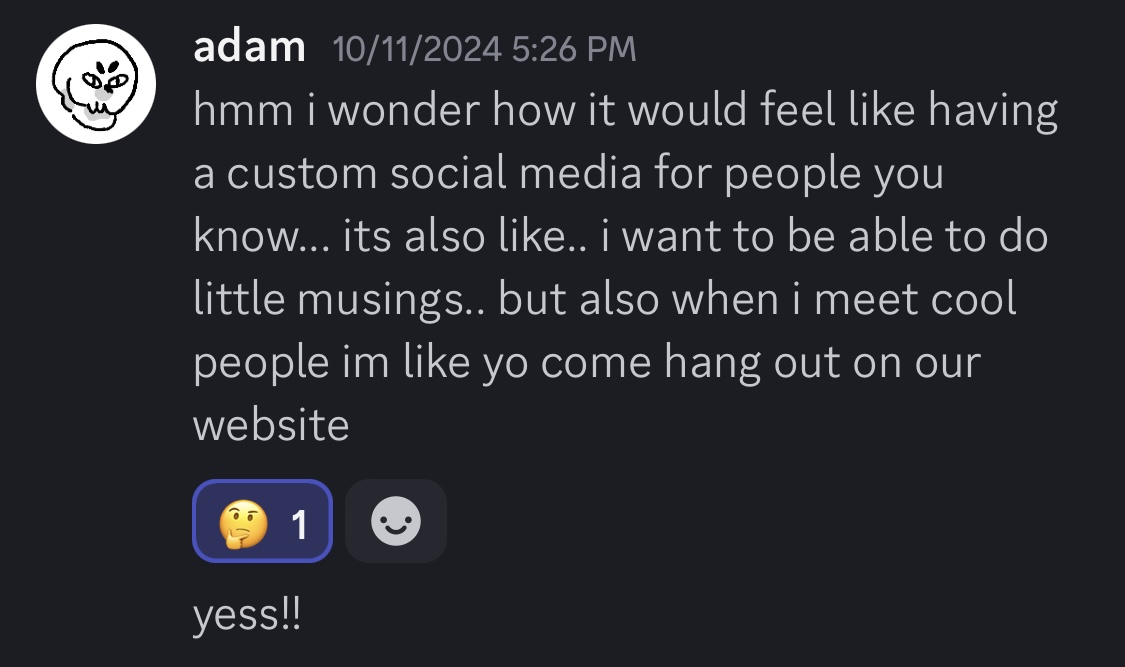The height and width of the screenshot is (667, 1125).
Task: Toggle the thinking face reaction
Action: point(262,521)
